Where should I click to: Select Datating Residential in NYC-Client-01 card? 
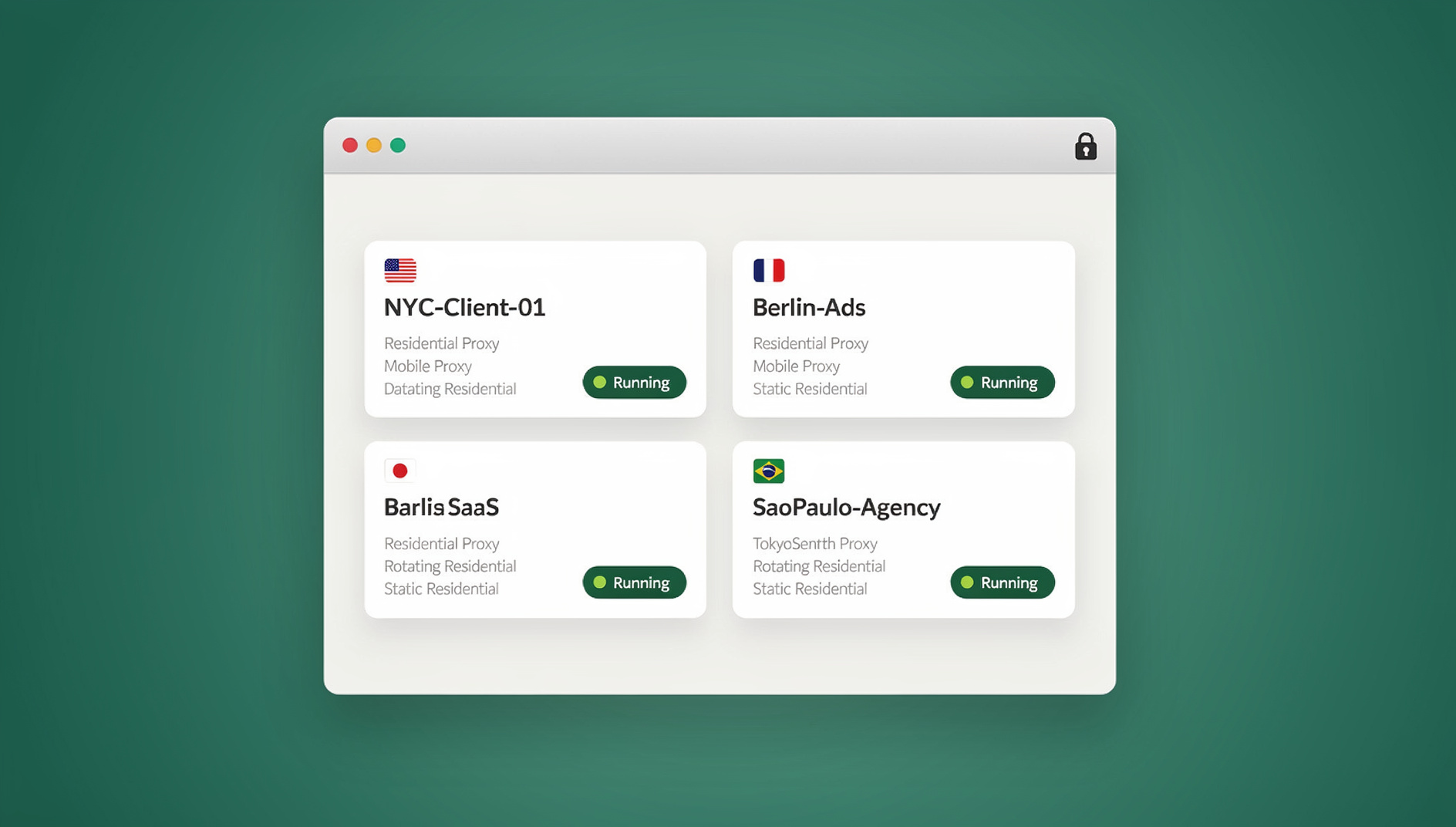click(x=450, y=389)
